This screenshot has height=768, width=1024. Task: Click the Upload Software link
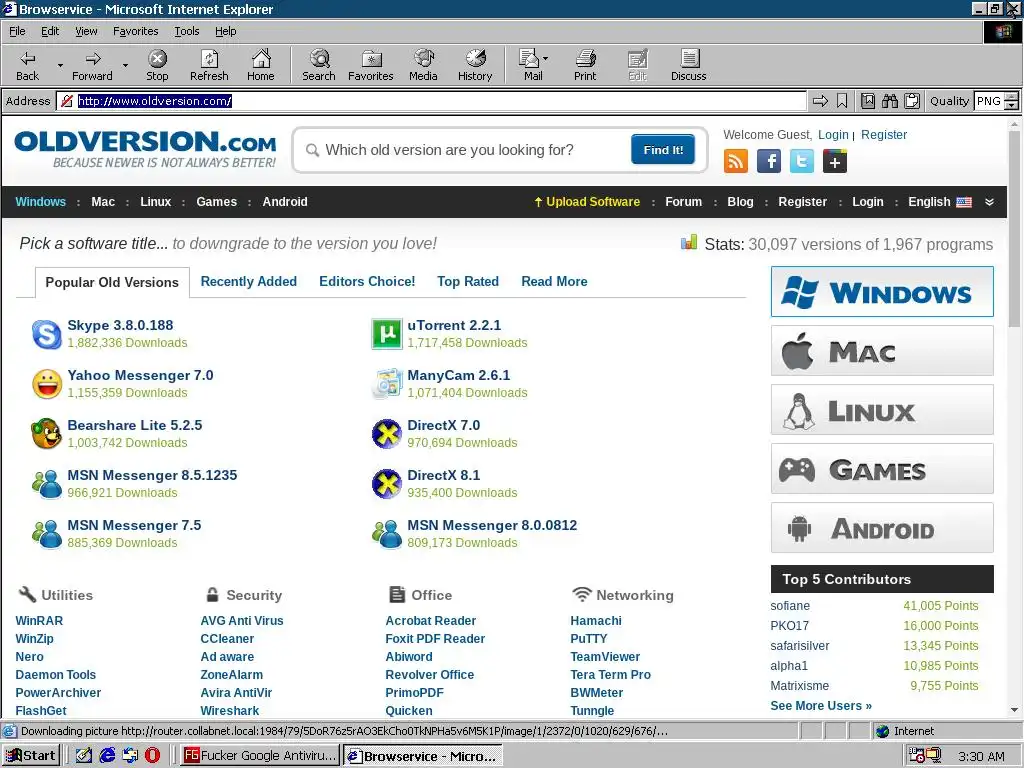tap(587, 202)
